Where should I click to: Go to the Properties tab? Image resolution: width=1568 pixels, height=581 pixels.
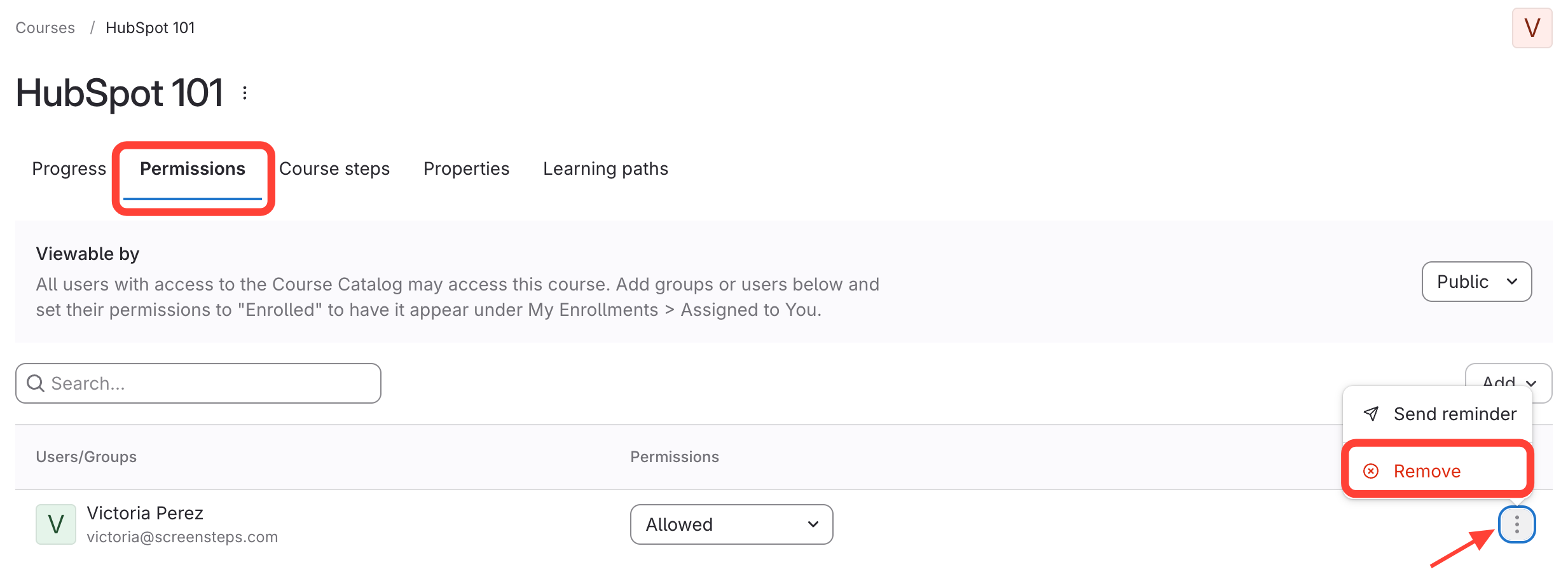tap(466, 169)
